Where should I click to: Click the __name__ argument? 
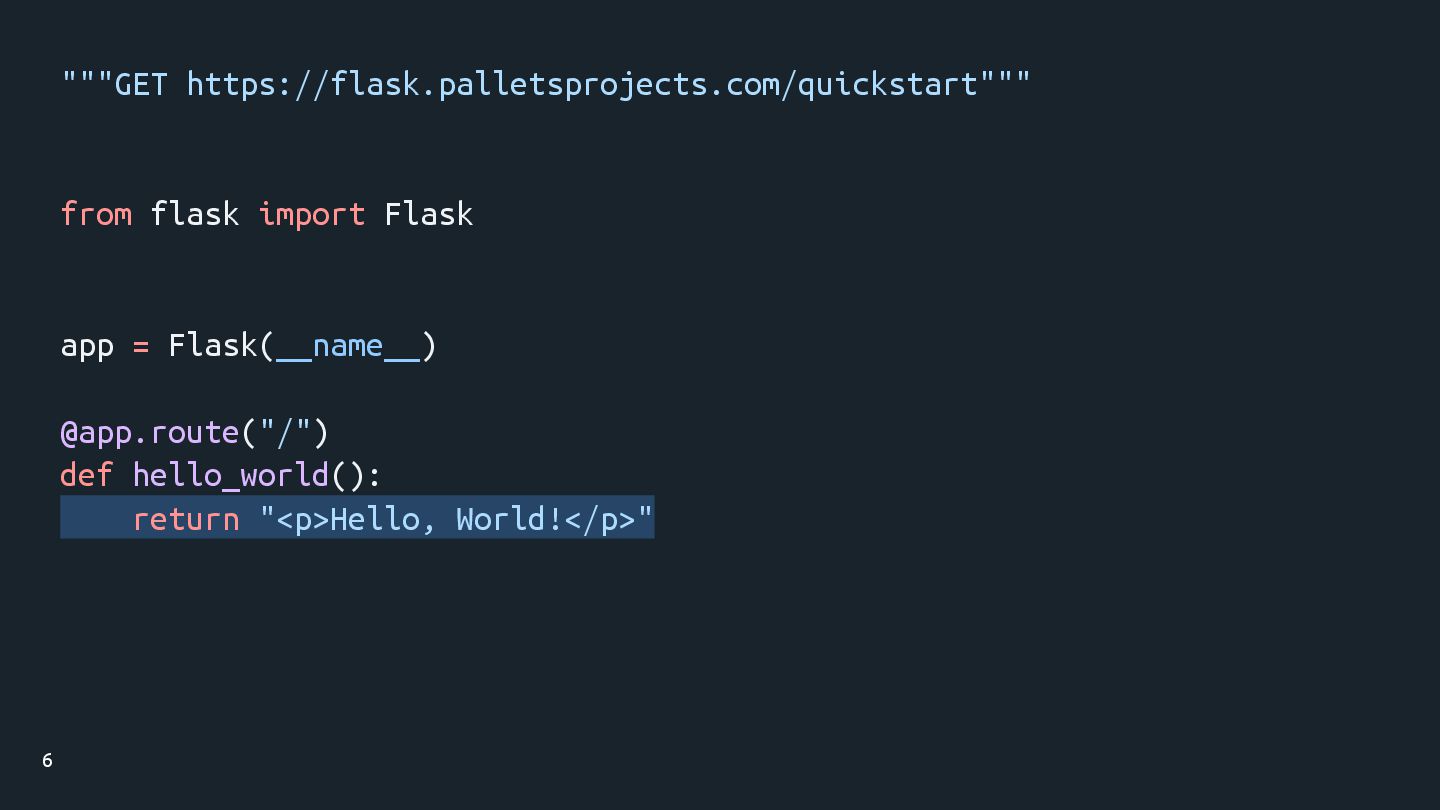coord(348,346)
